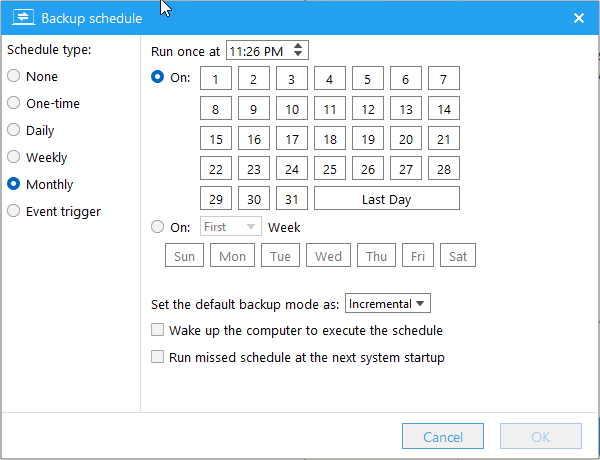Image resolution: width=600 pixels, height=460 pixels.
Task: Select day 7 of the month
Action: (443, 79)
